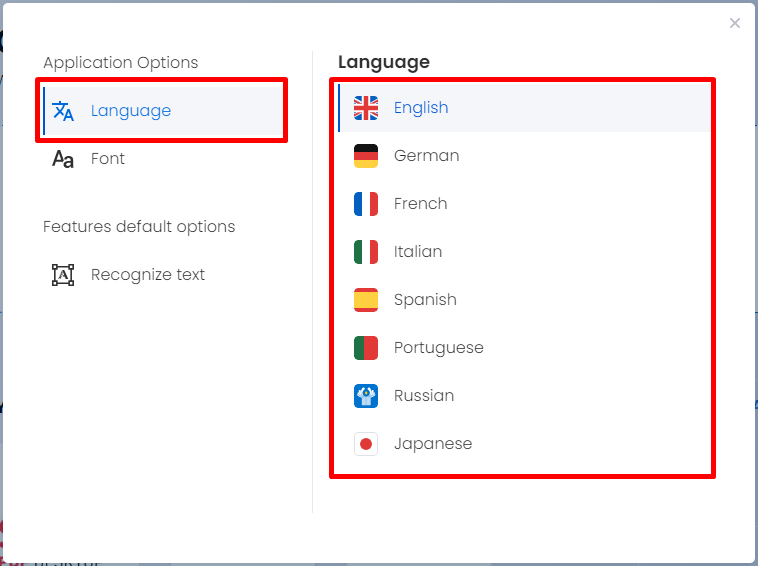Set the language to Portuguese
Viewport: 758px width, 566px height.
(x=525, y=348)
